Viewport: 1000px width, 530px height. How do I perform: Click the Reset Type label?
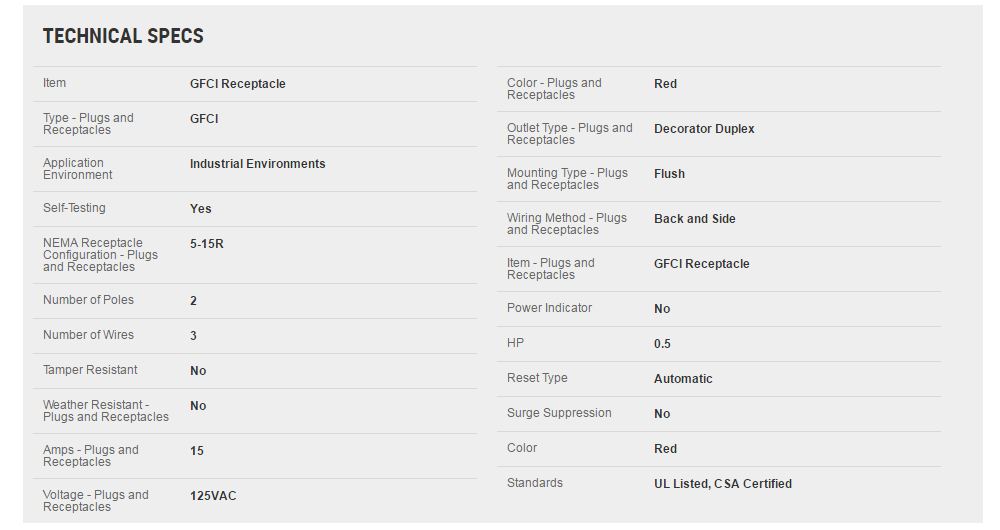(x=537, y=378)
